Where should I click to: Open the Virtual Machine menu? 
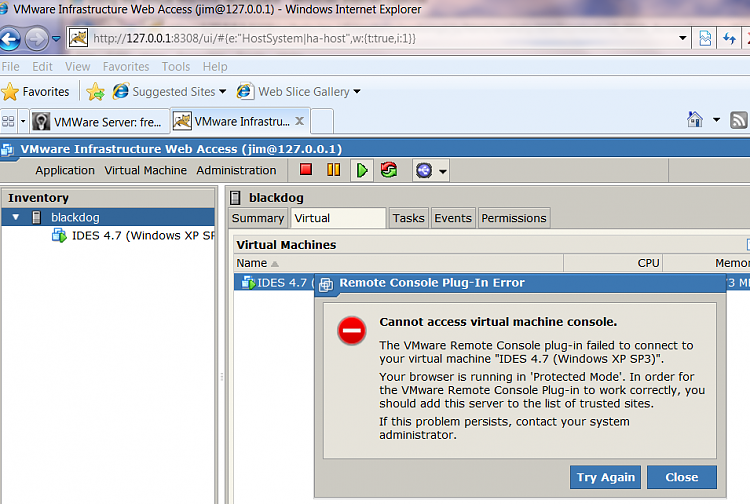click(x=145, y=170)
